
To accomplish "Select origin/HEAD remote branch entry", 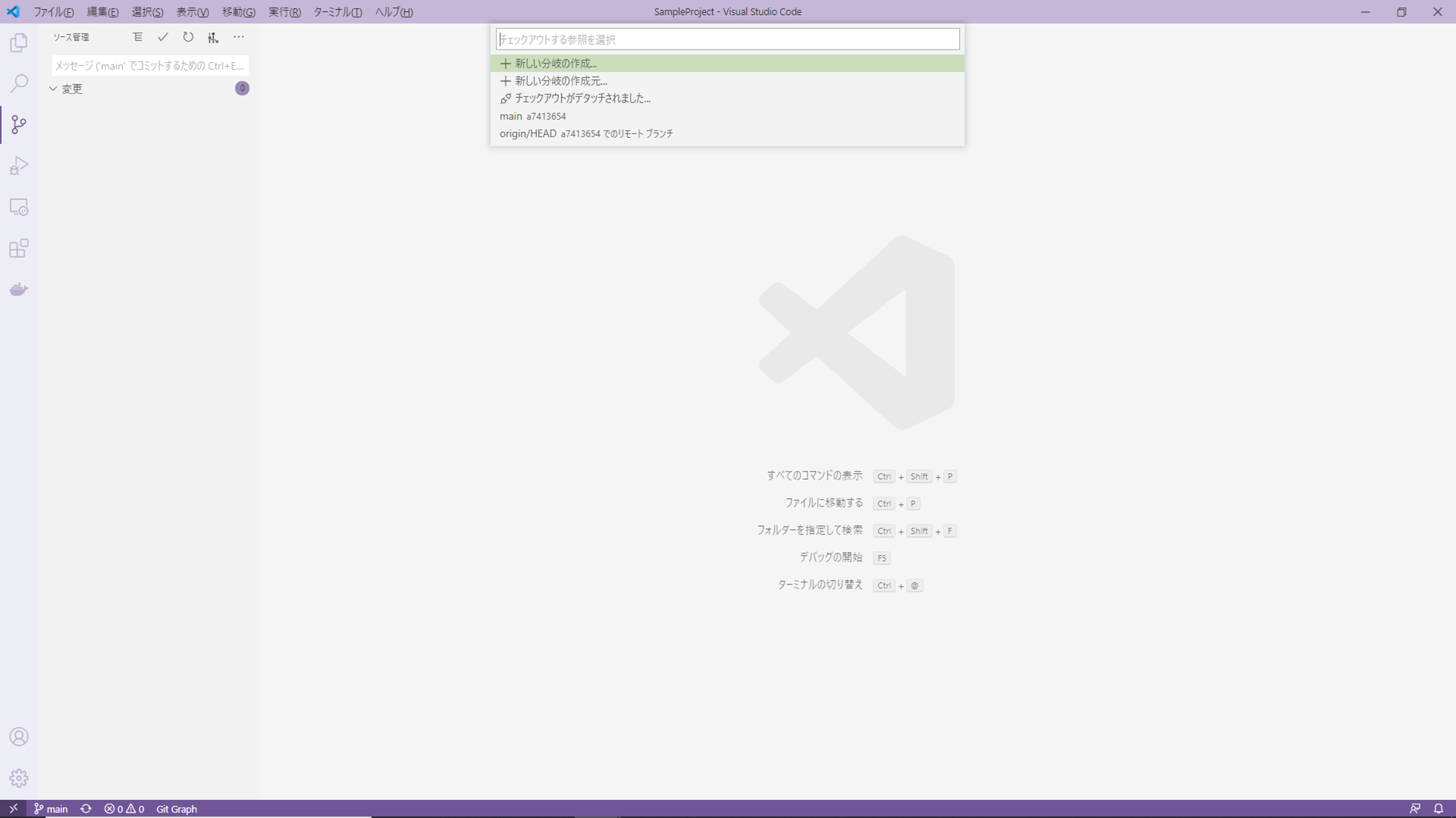I will (x=727, y=133).
